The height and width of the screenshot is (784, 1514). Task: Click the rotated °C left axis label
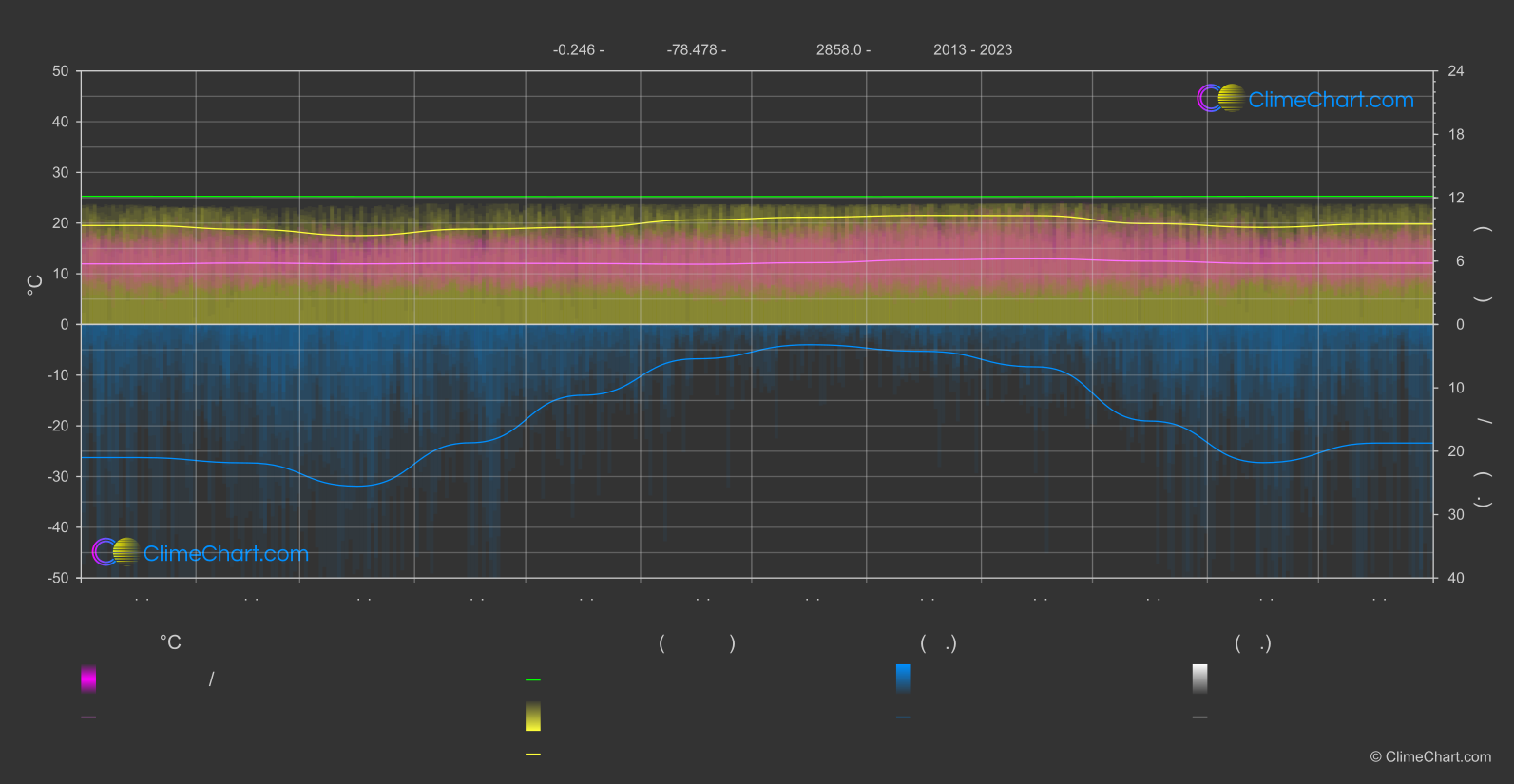pos(34,285)
